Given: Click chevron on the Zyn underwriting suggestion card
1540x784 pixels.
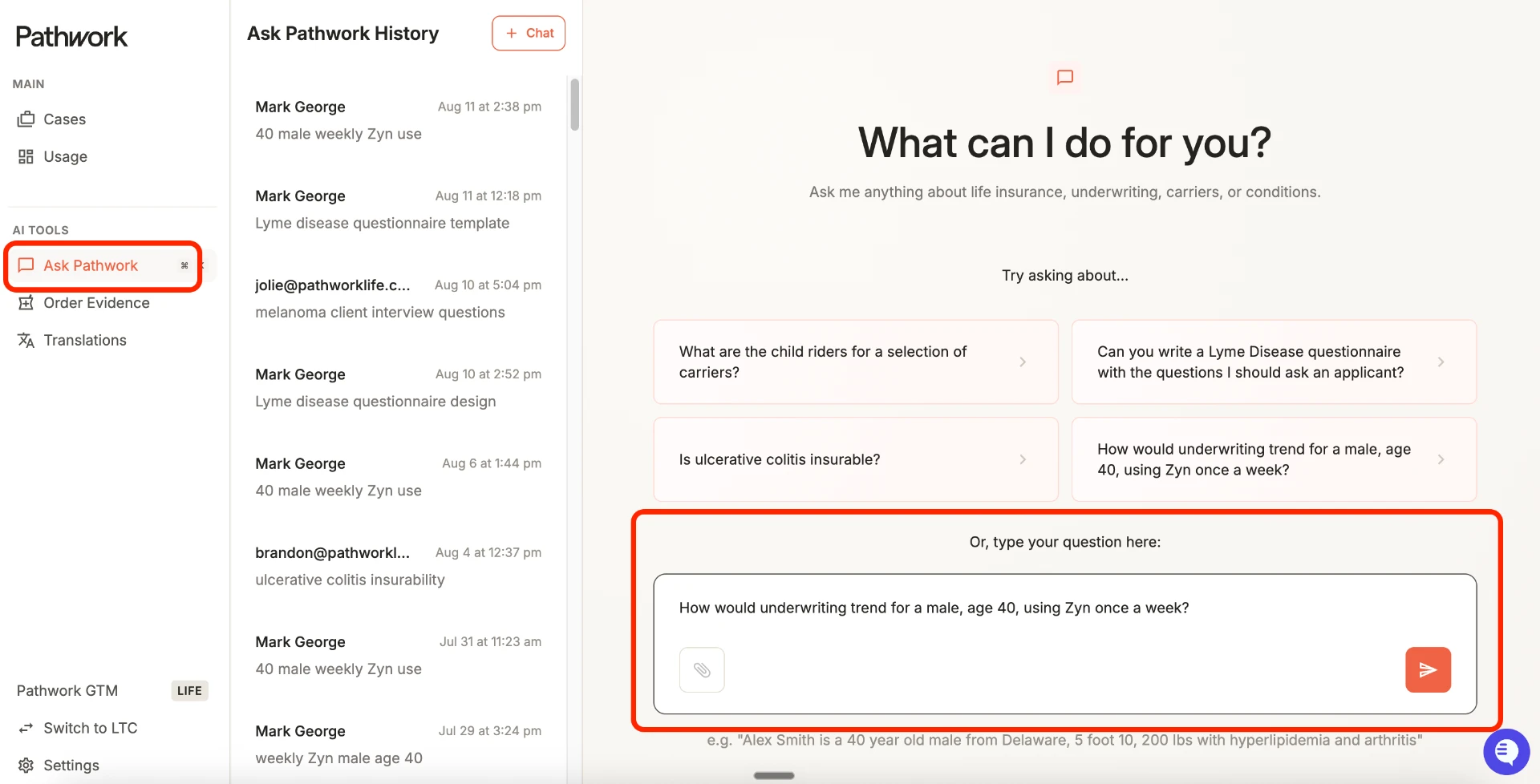Looking at the screenshot, I should click(1441, 459).
